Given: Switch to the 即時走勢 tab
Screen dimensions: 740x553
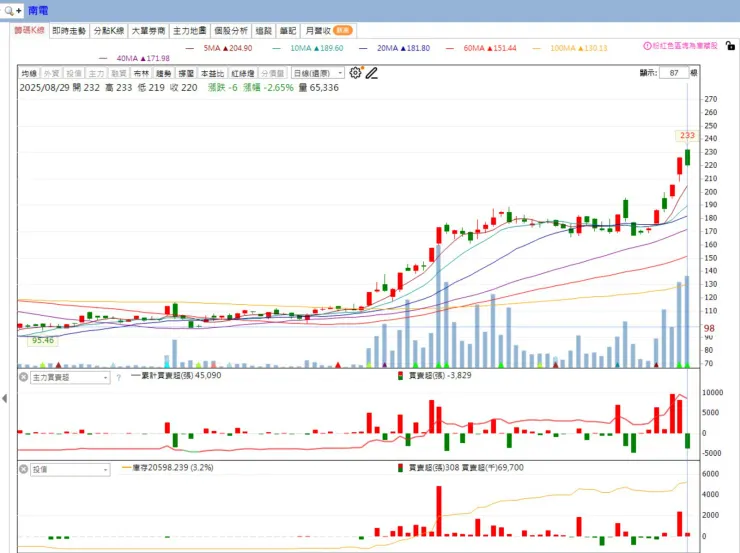Looking at the screenshot, I should [69, 31].
